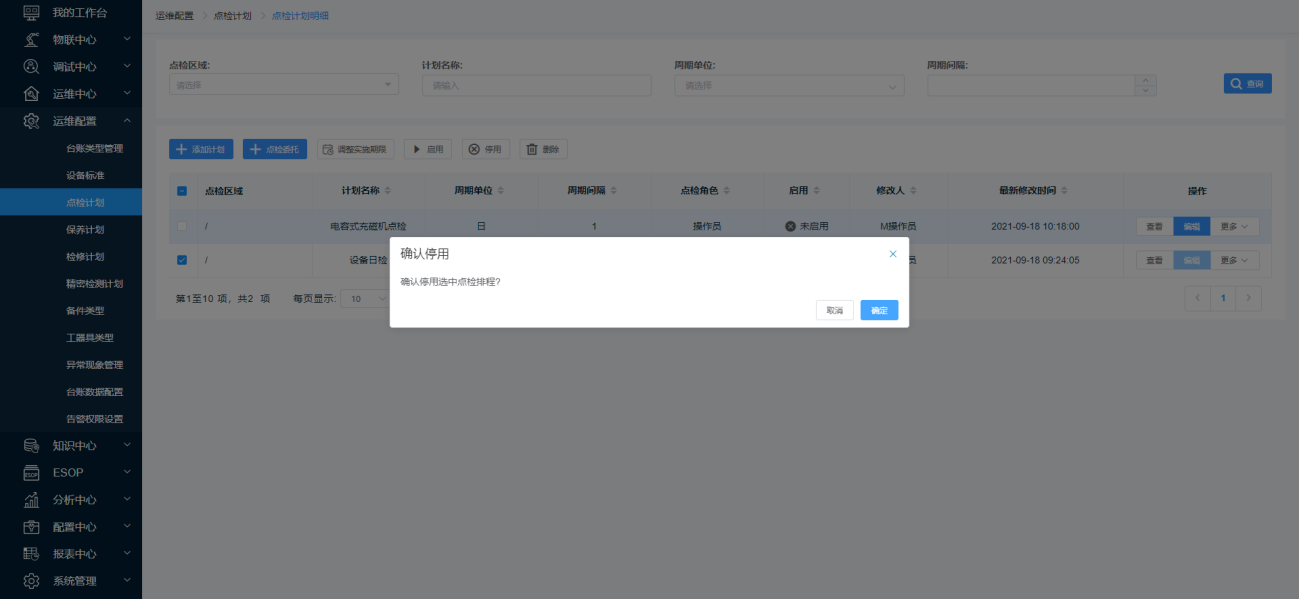Sort by 周期单位 column arrows
The image size is (1299, 599).
point(501,191)
